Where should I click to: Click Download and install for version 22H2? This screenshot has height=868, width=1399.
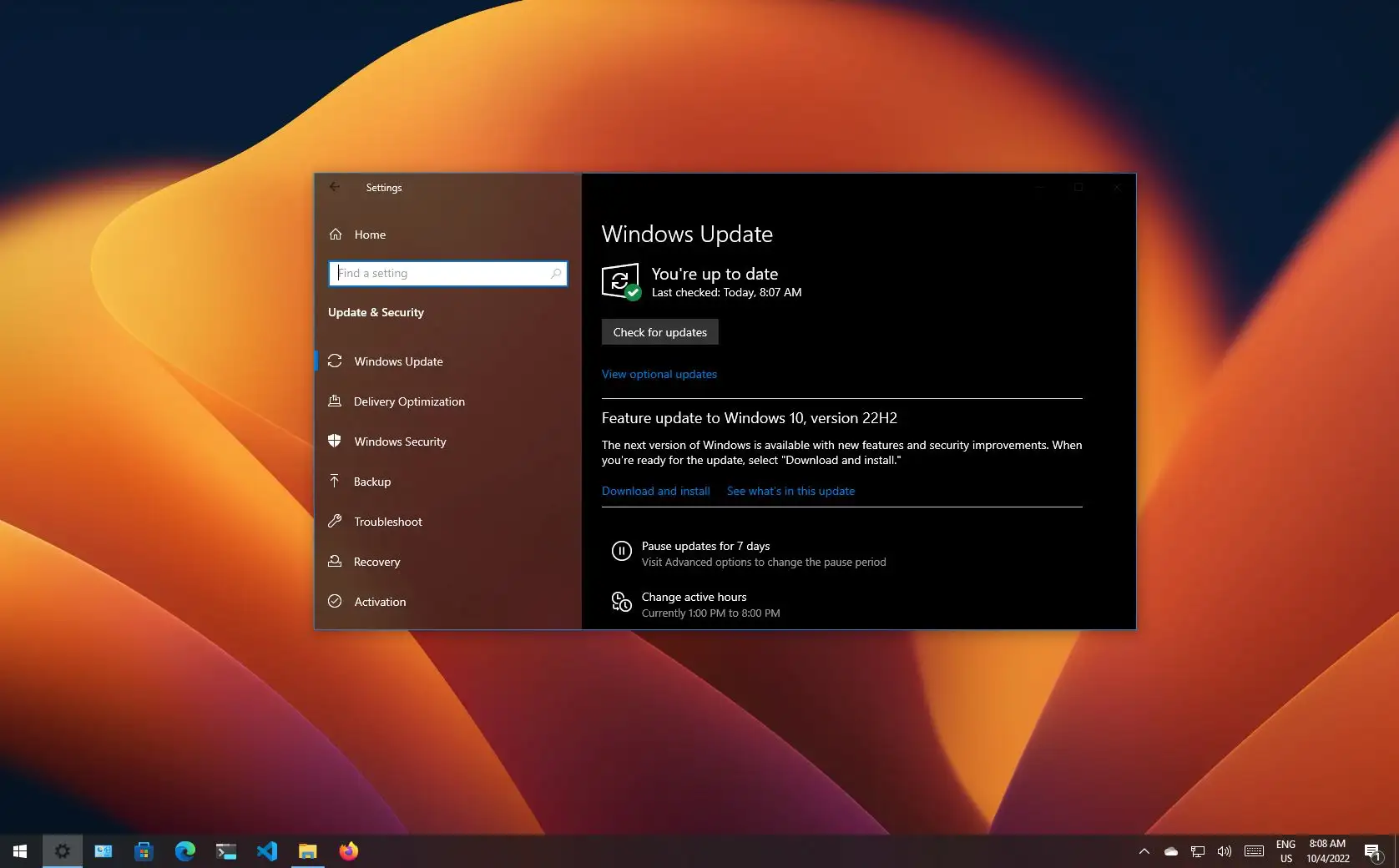tap(655, 491)
